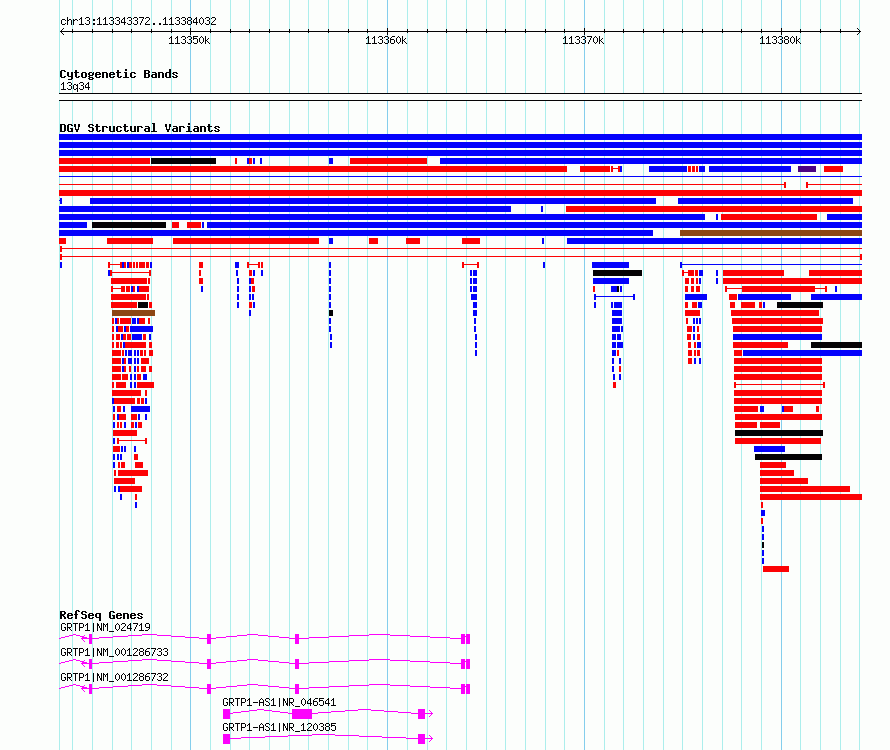Click the chr13:113343372..113384032 coordinate label
This screenshot has height=750, width=890.
[x=138, y=22]
